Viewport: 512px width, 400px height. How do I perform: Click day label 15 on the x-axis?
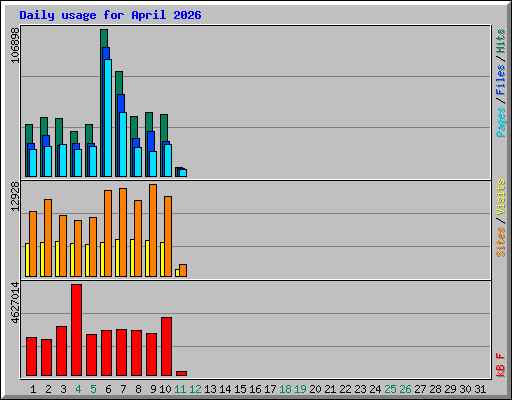tap(240, 389)
